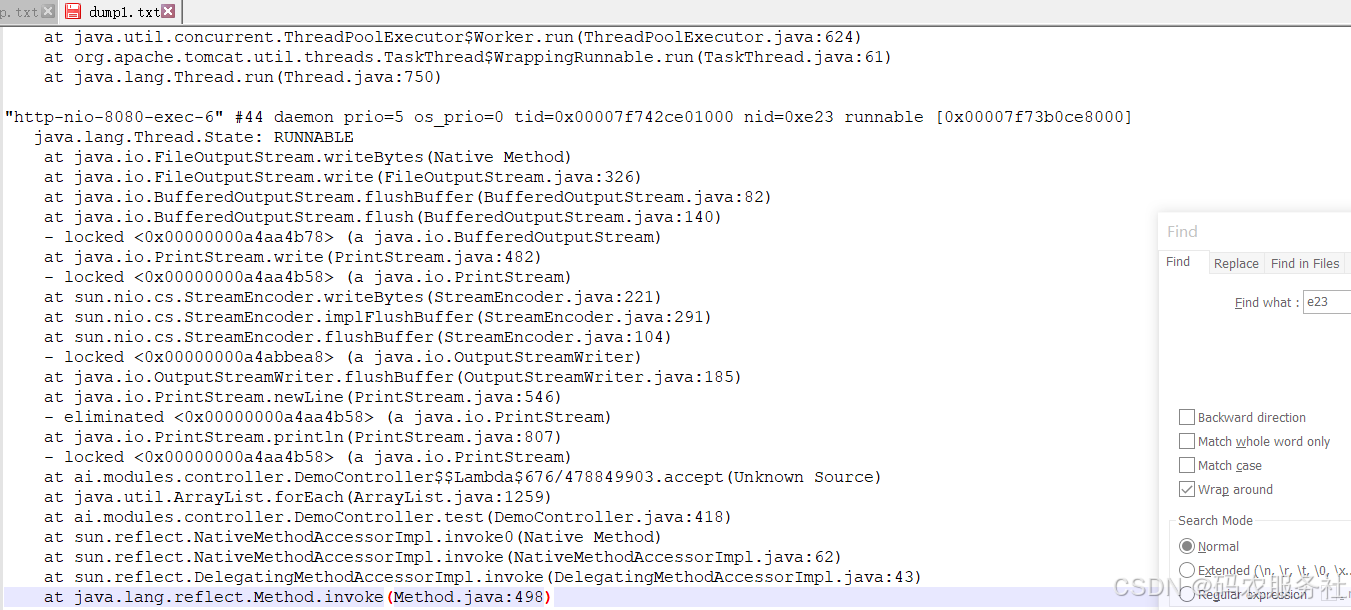Enable Match case option
This screenshot has width=1351, height=610.
[1188, 465]
